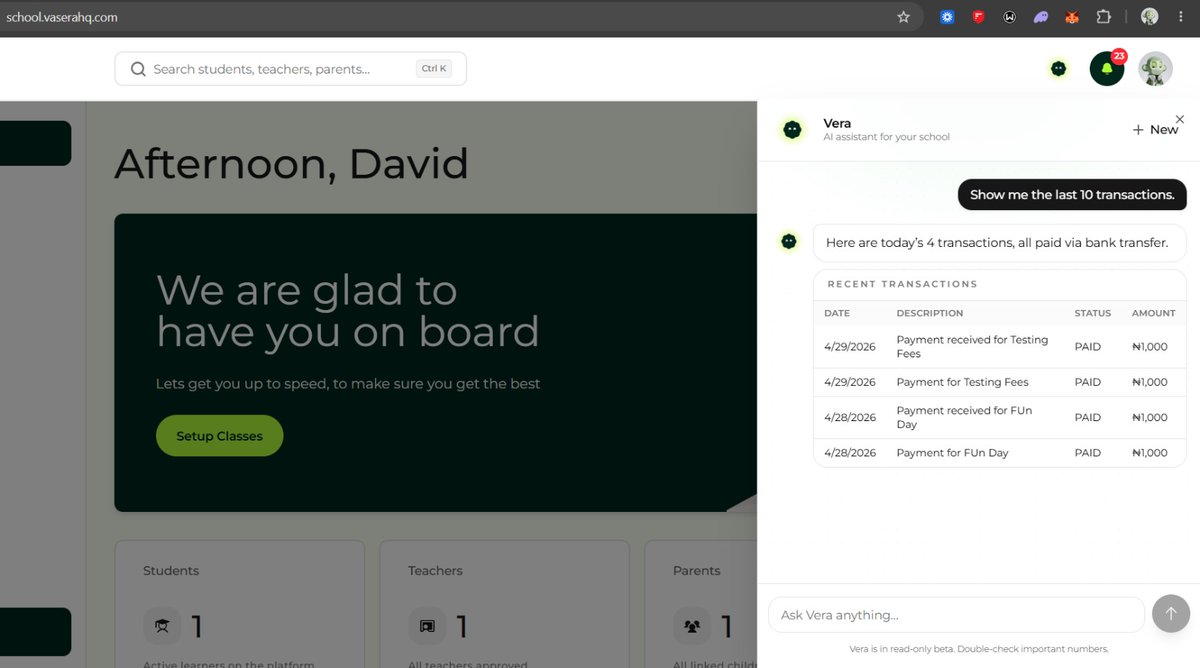Bookmark this page with the star icon

click(x=903, y=17)
